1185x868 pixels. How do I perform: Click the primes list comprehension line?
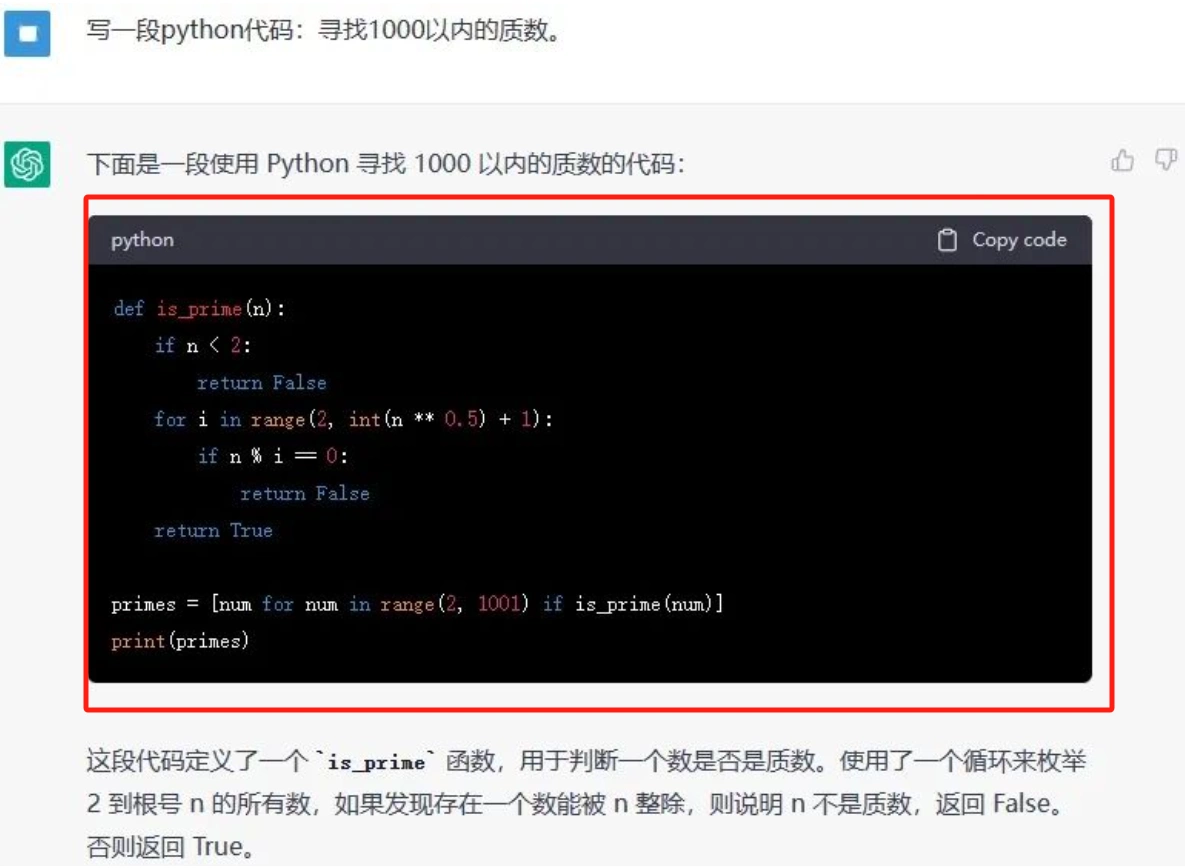click(x=417, y=604)
